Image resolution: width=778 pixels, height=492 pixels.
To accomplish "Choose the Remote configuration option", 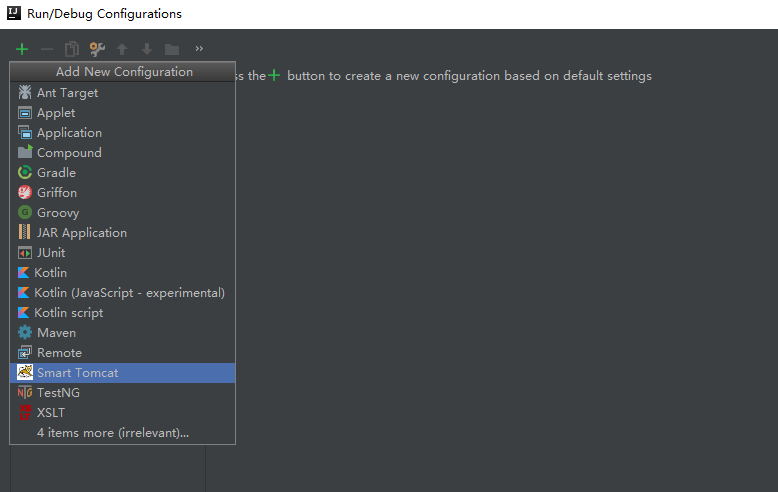I will pos(59,353).
